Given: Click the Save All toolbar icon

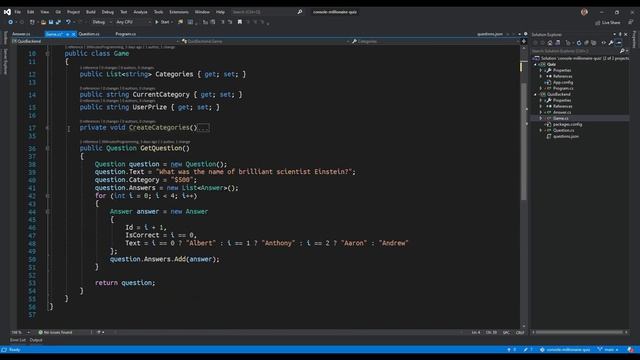Looking at the screenshot, I should [x=58, y=22].
